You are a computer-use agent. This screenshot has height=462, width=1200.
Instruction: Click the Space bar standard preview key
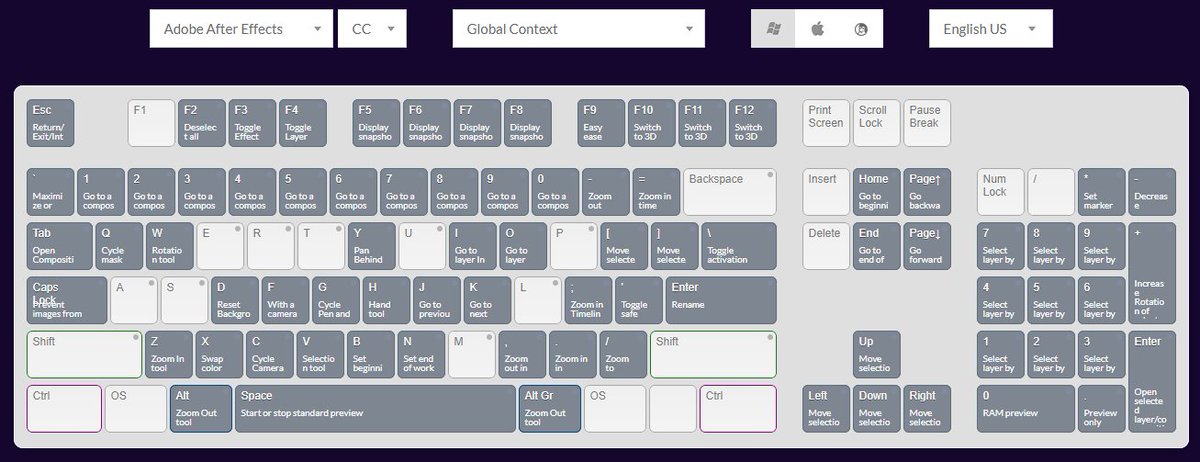coord(375,408)
